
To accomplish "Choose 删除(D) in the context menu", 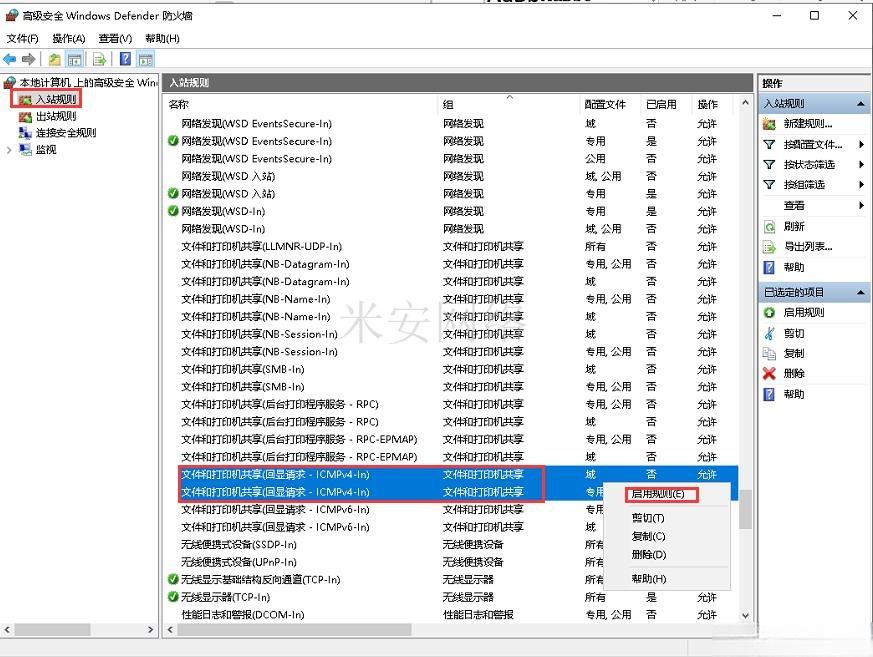I will [648, 554].
